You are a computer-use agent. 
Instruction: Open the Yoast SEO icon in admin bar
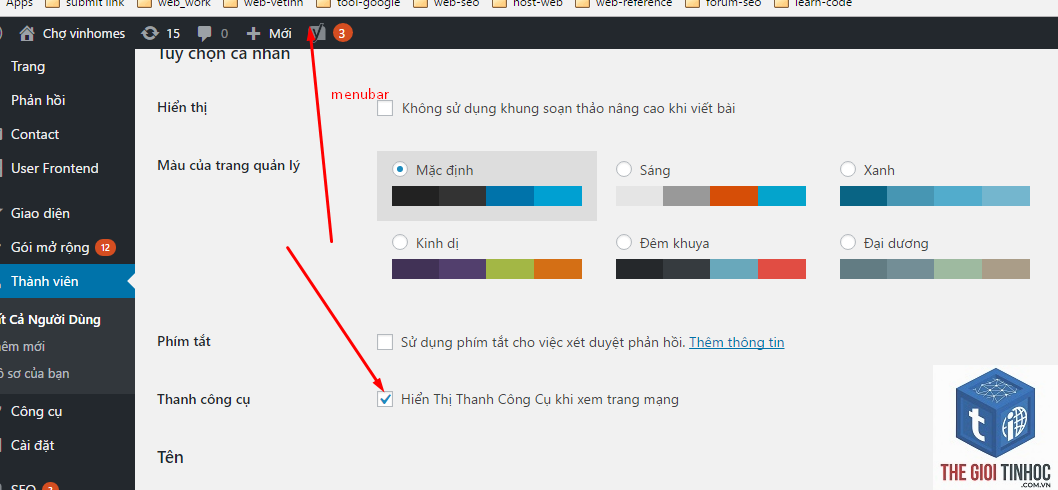pyautogui.click(x=317, y=32)
